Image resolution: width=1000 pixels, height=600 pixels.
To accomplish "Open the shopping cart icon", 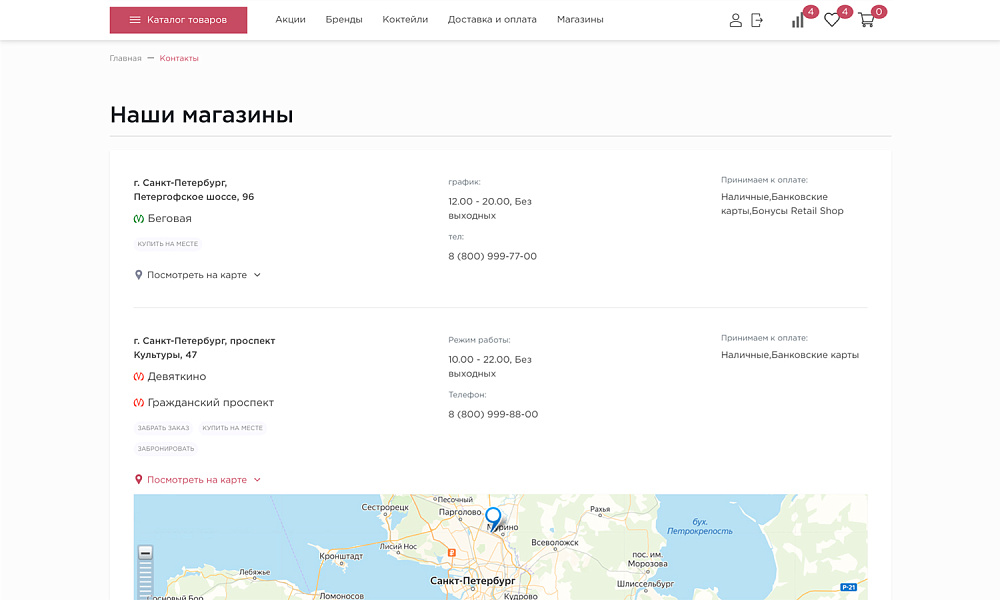I will (x=866, y=20).
